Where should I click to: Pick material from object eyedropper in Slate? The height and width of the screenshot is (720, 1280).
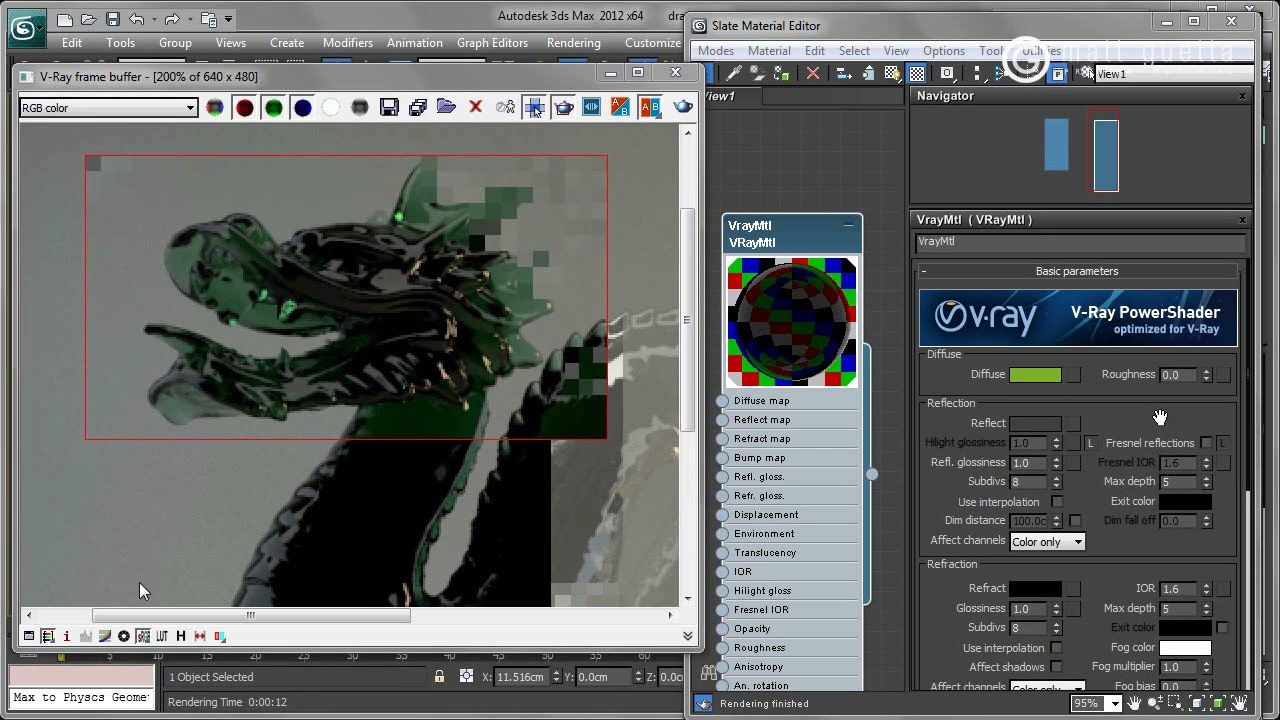tap(733, 73)
